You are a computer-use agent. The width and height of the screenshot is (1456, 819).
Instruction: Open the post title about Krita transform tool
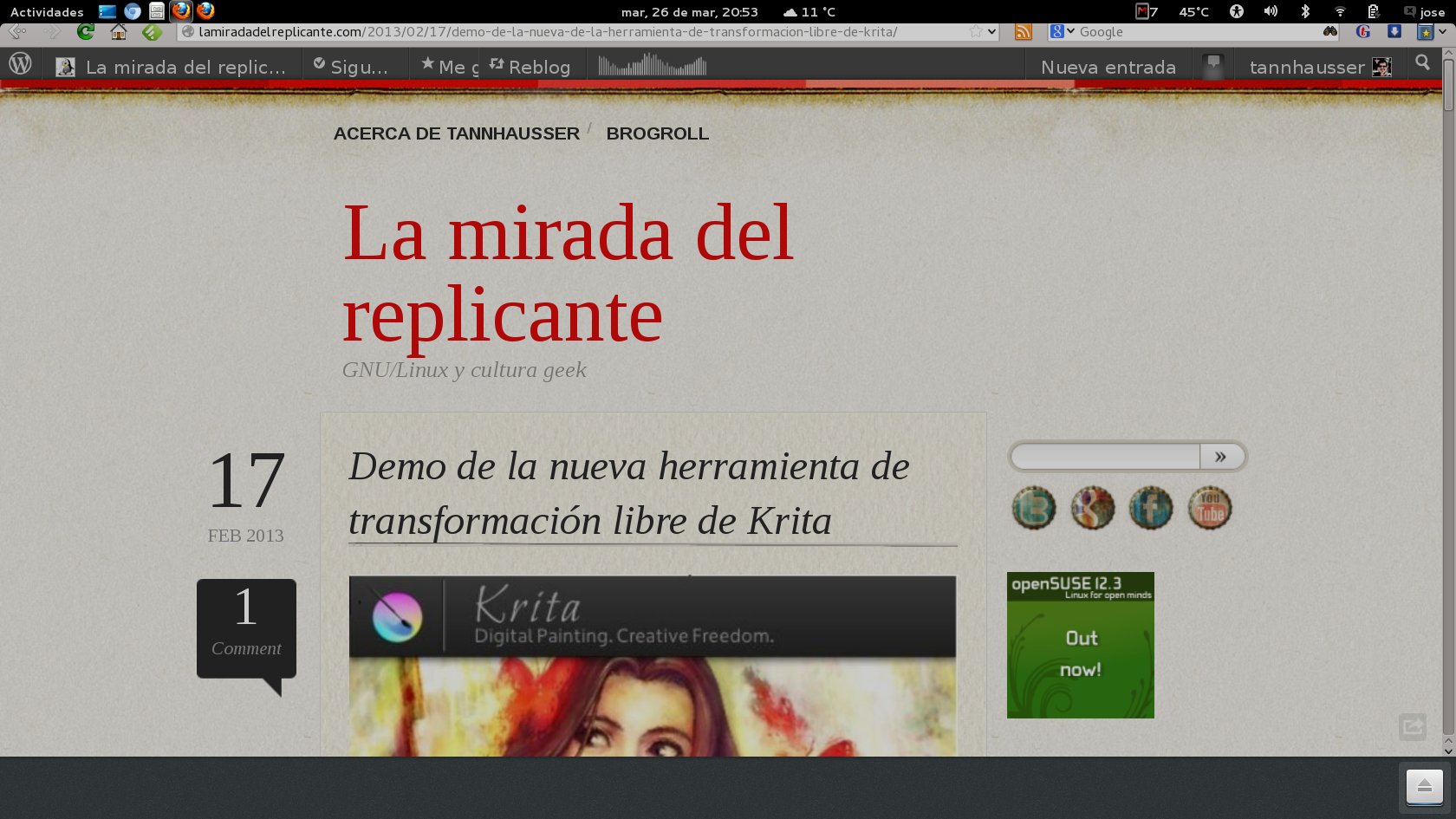coord(629,494)
